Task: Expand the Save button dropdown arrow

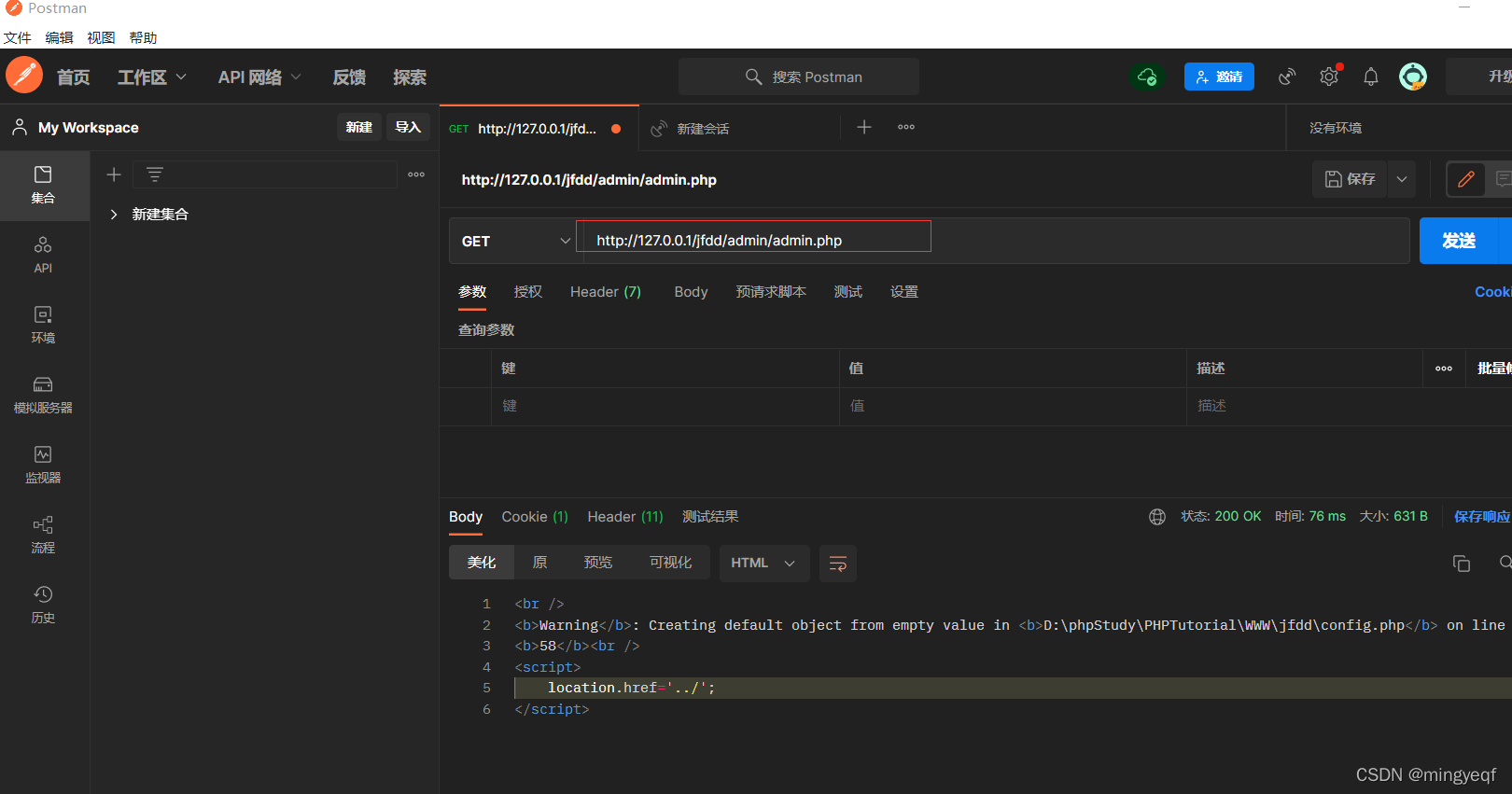Action: (x=1402, y=179)
